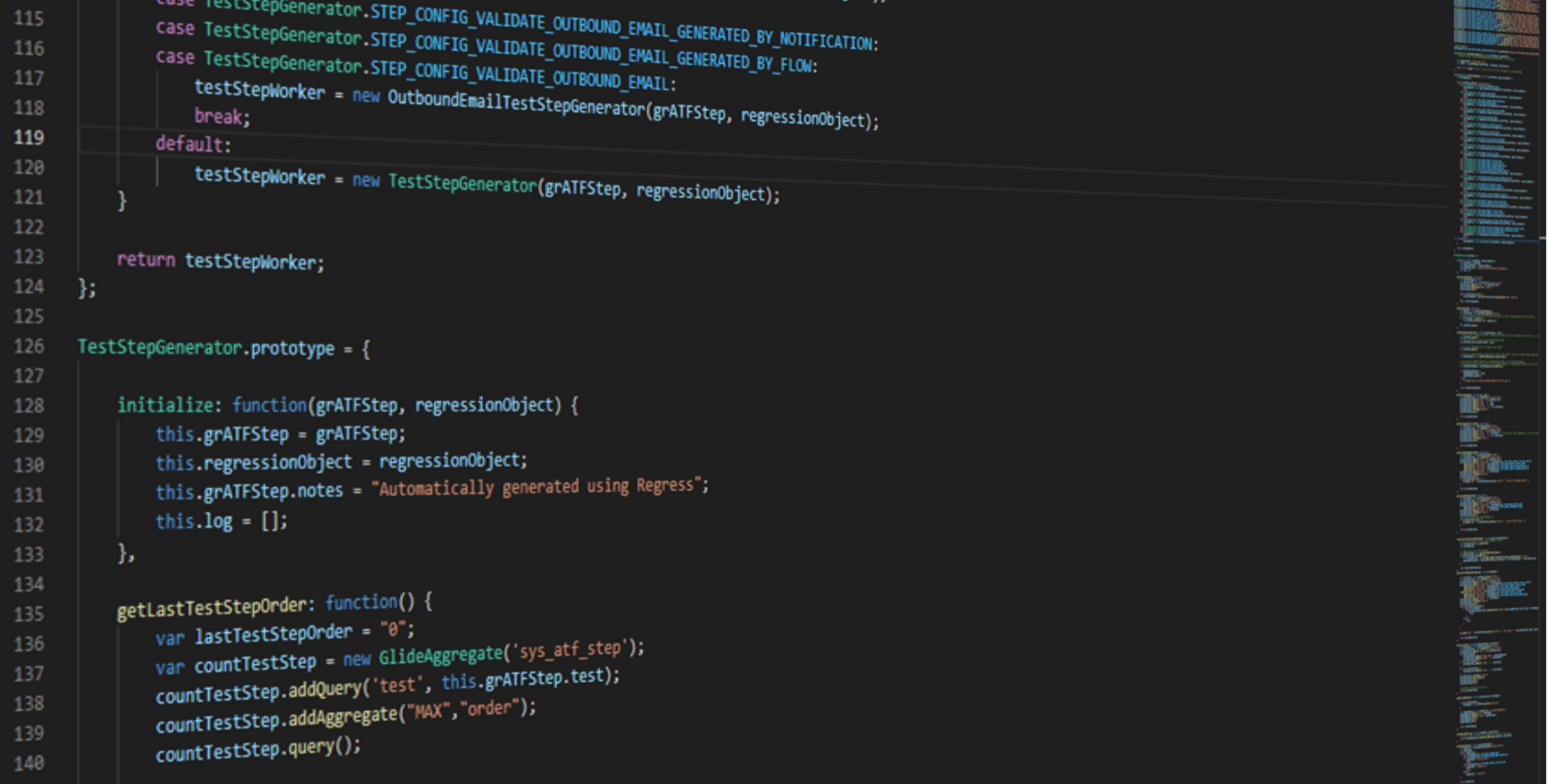Screen dimensions: 1549x784
Task: Click 'countTestStep.query()' on line 140
Action: coord(258,750)
